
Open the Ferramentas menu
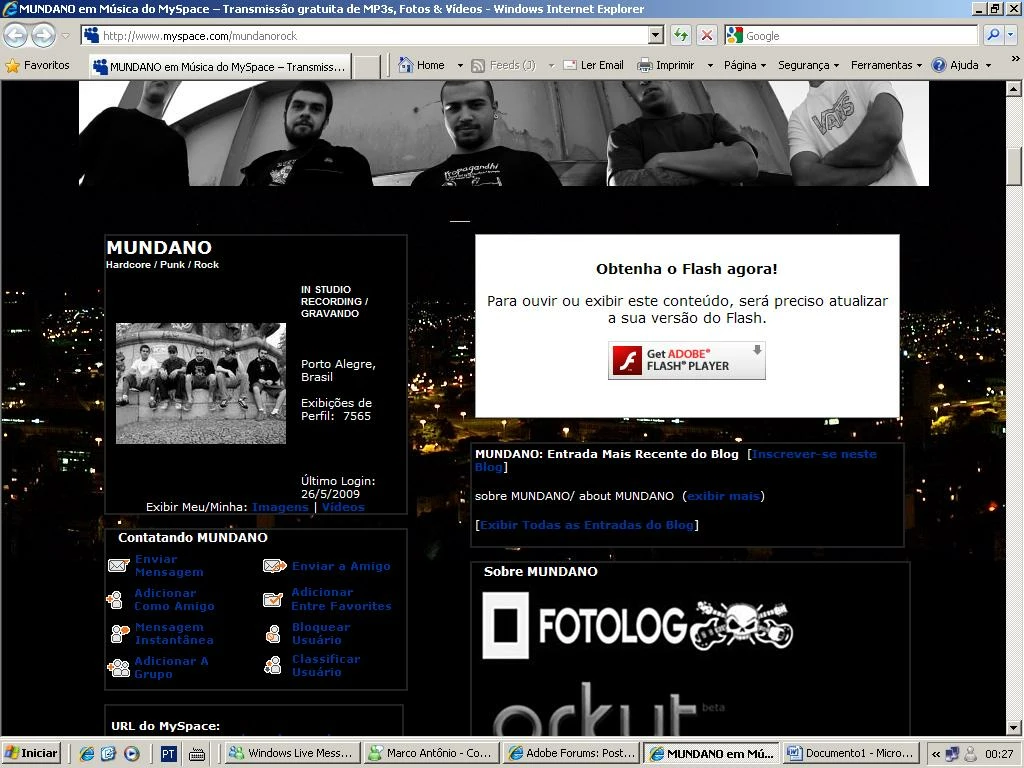pyautogui.click(x=886, y=65)
